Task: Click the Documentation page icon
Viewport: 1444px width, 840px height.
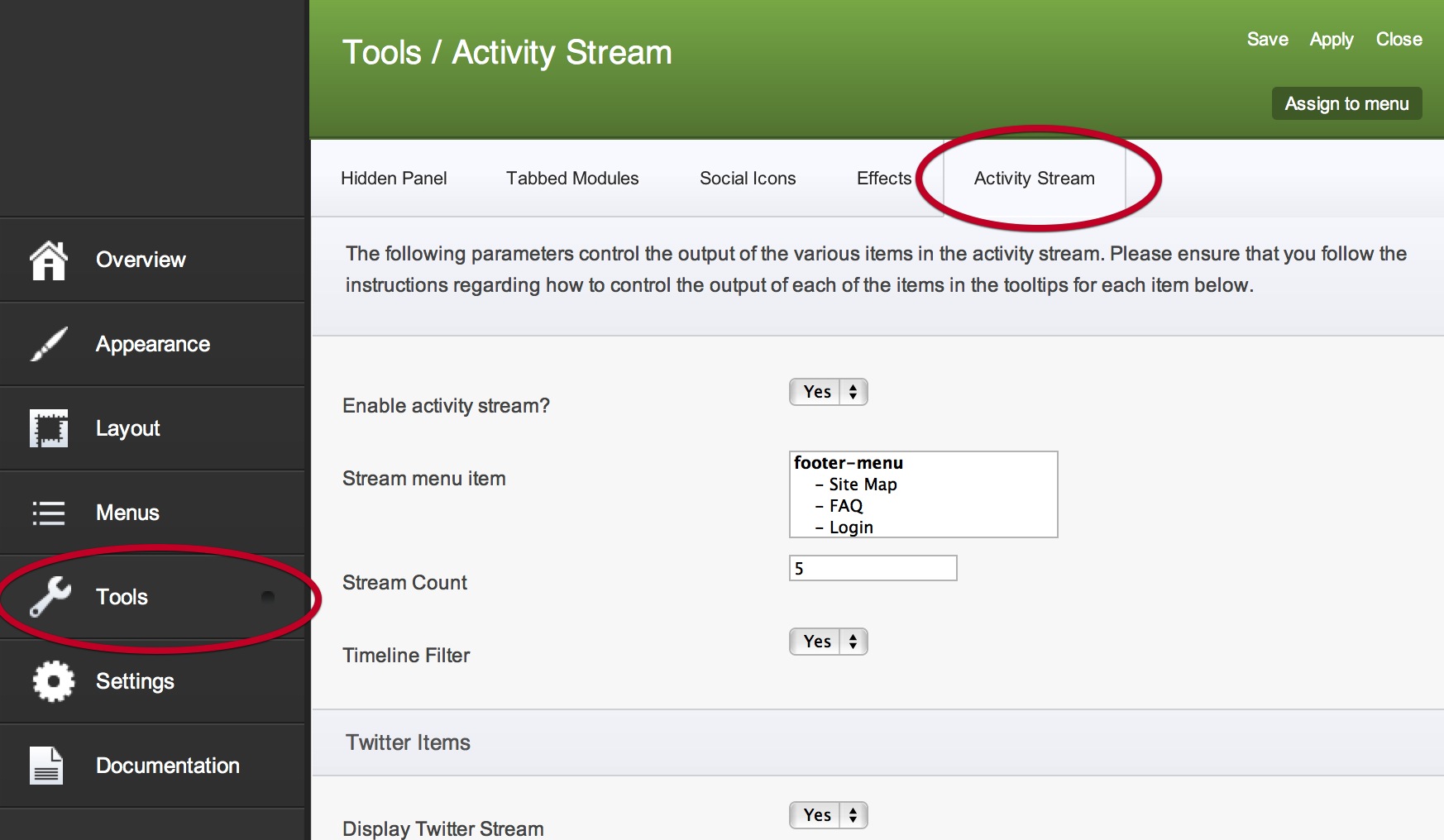Action: point(46,766)
